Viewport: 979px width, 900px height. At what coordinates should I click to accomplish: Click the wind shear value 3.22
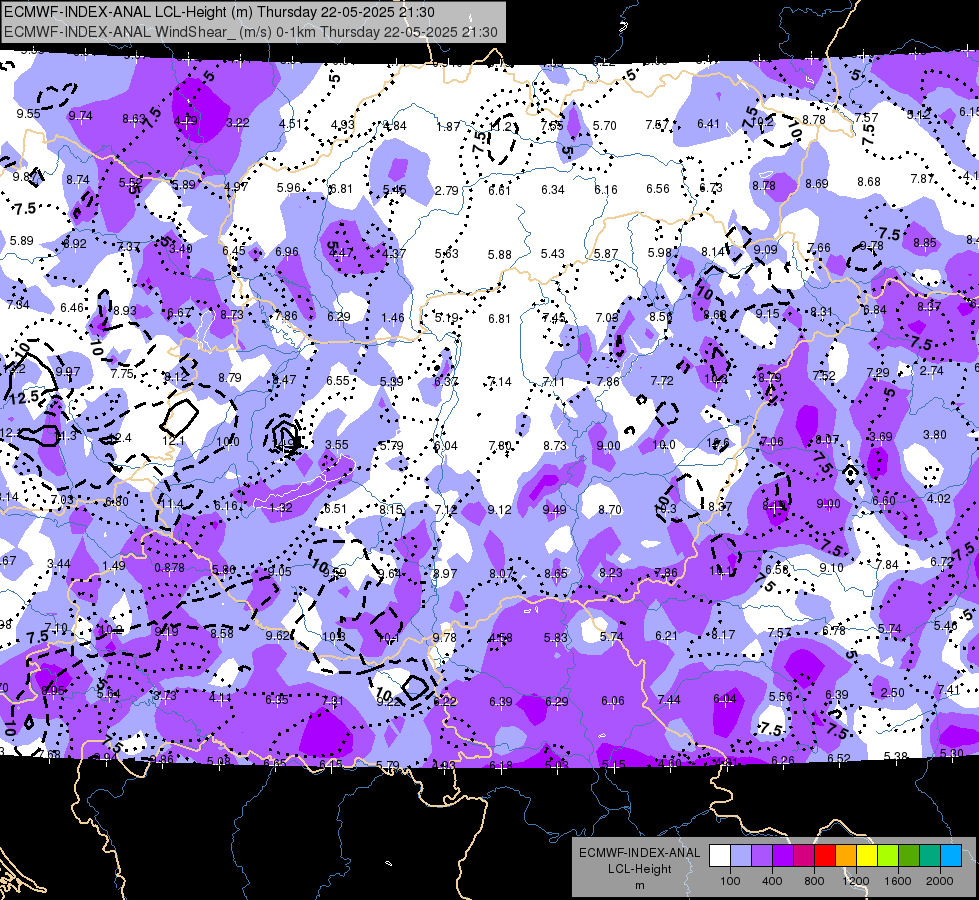click(237, 123)
